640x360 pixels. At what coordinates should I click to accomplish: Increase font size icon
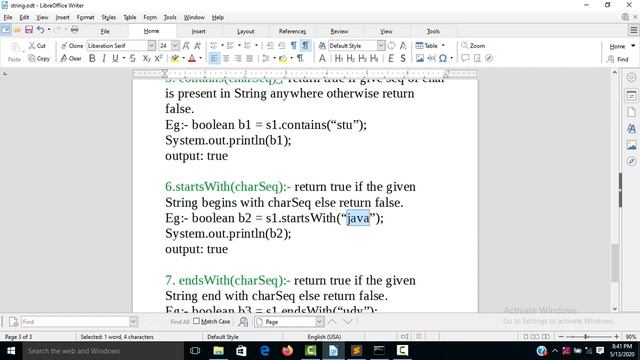pos(186,46)
